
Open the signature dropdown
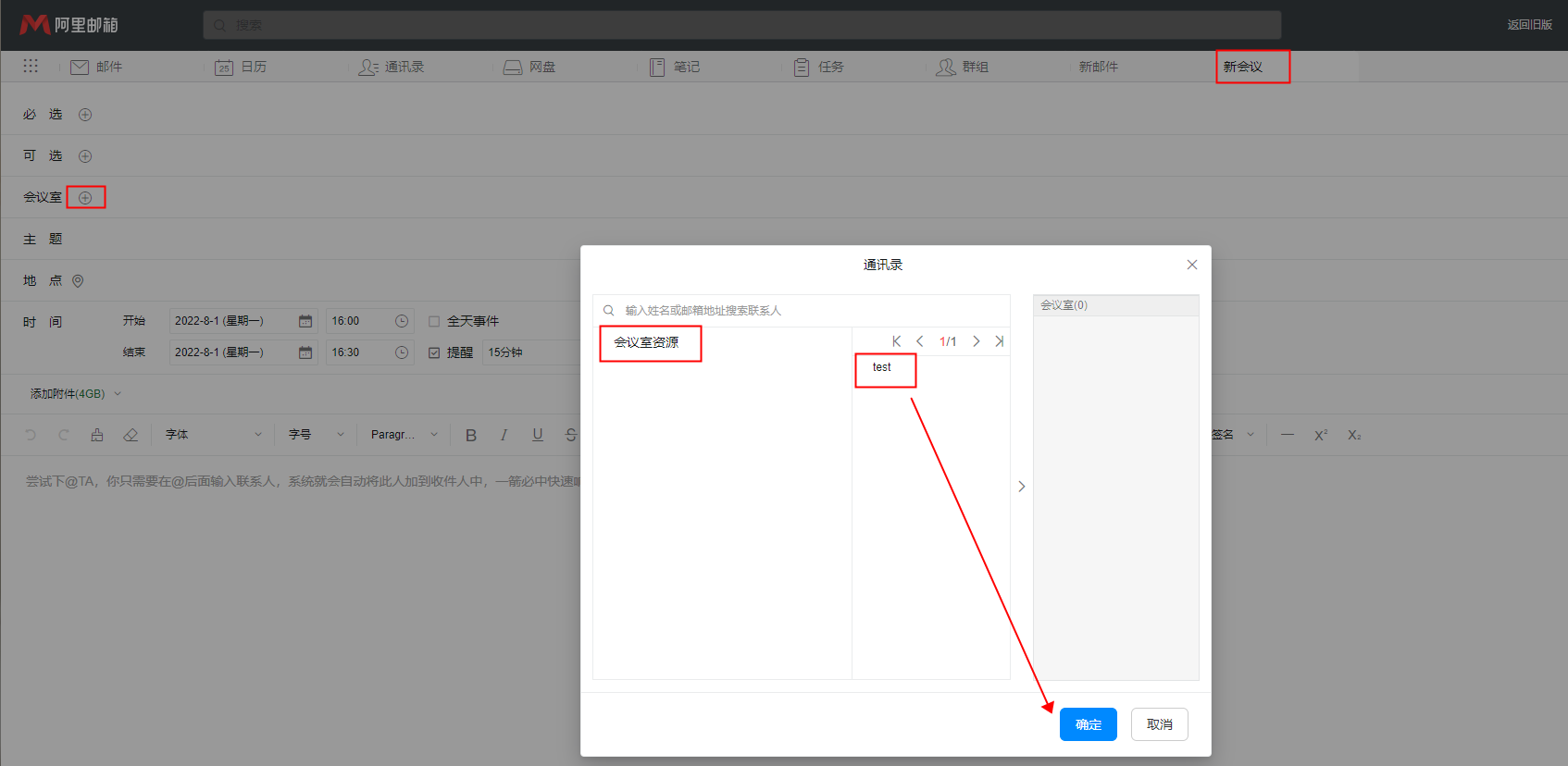pyautogui.click(x=1233, y=435)
